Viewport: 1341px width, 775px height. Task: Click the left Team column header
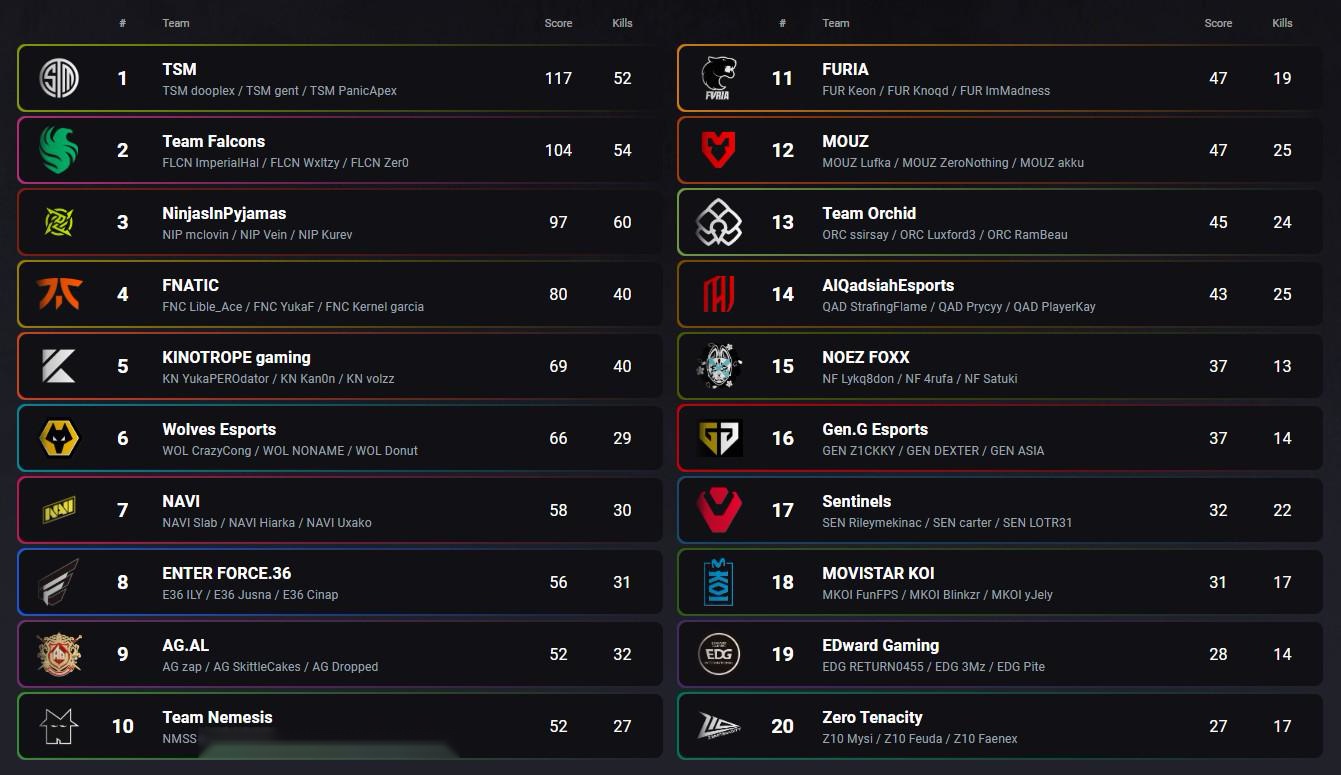(176, 23)
